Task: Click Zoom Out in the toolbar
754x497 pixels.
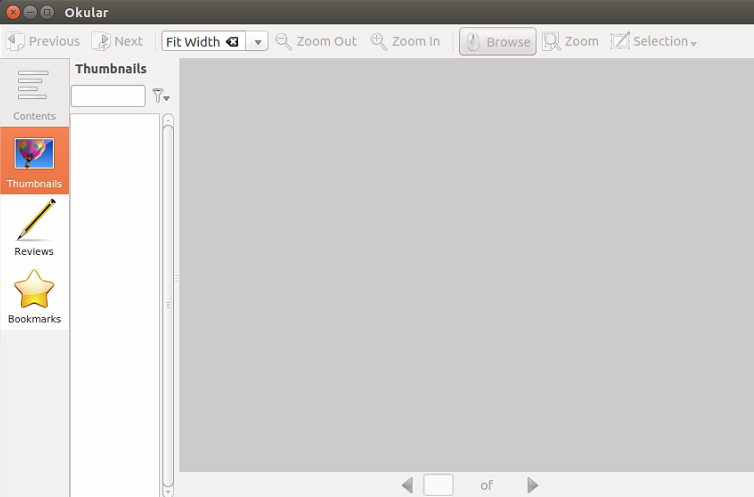Action: coord(316,41)
